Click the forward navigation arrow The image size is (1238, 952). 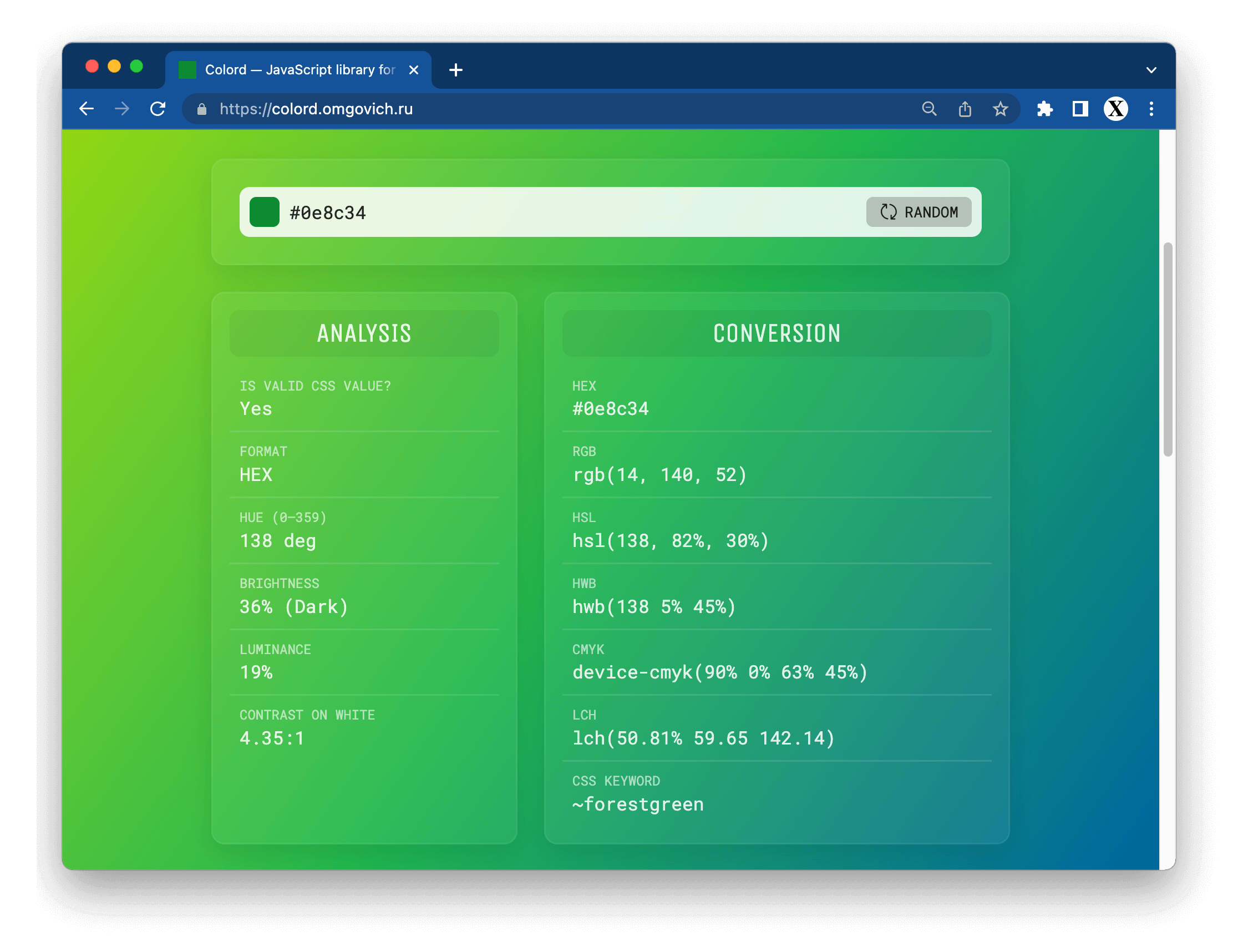coord(122,109)
